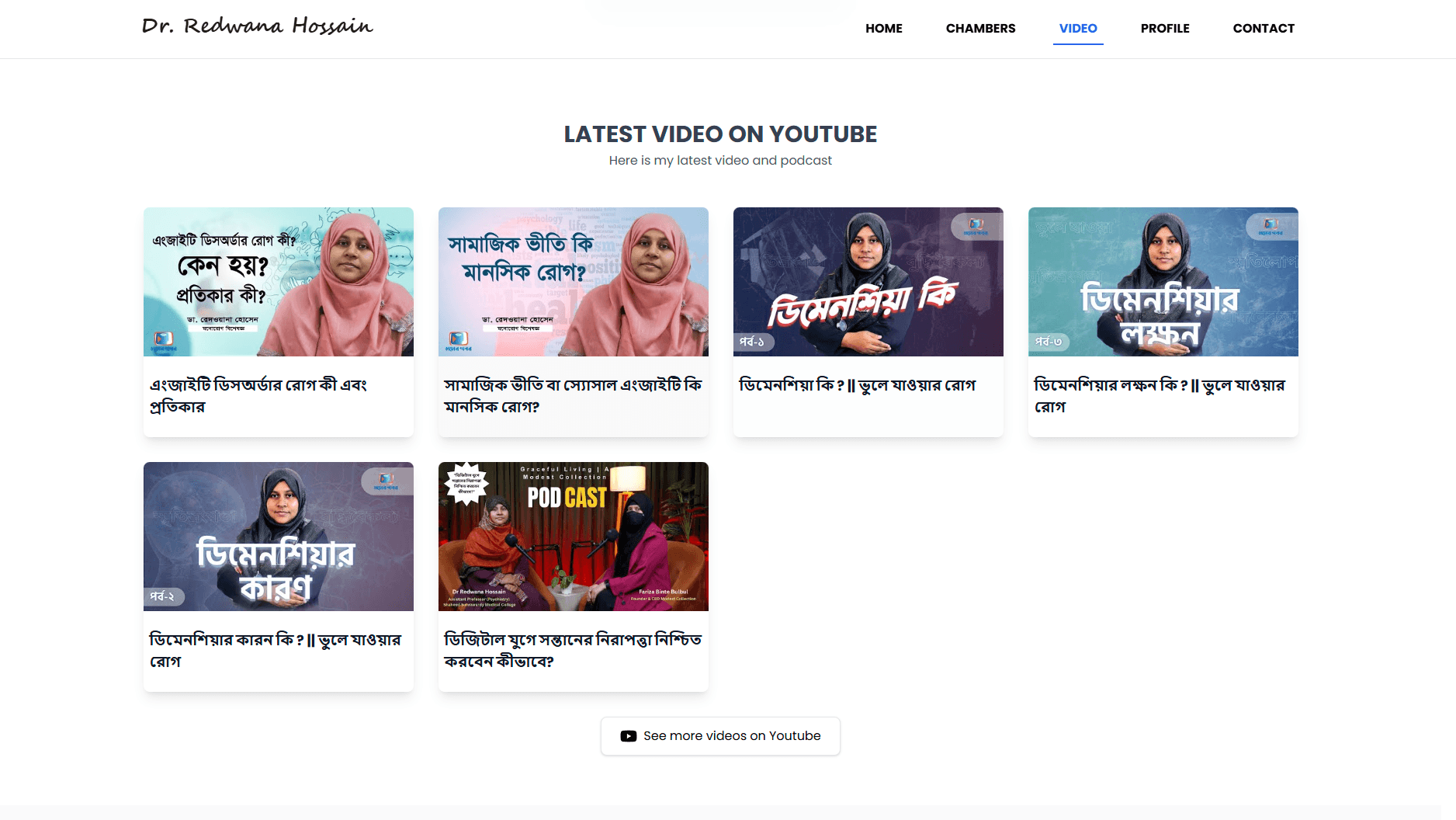
Task: Open the POD CAST video thumbnail
Action: 573,537
